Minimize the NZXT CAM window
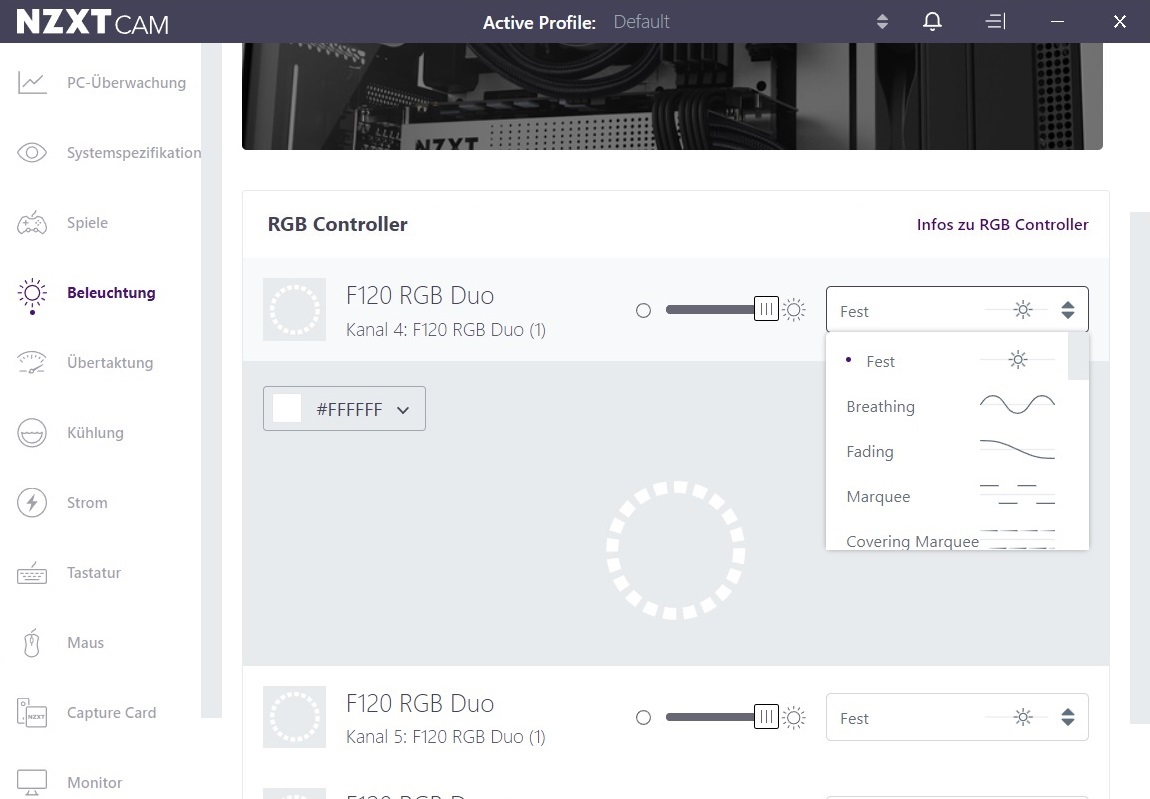 pos(1057,21)
